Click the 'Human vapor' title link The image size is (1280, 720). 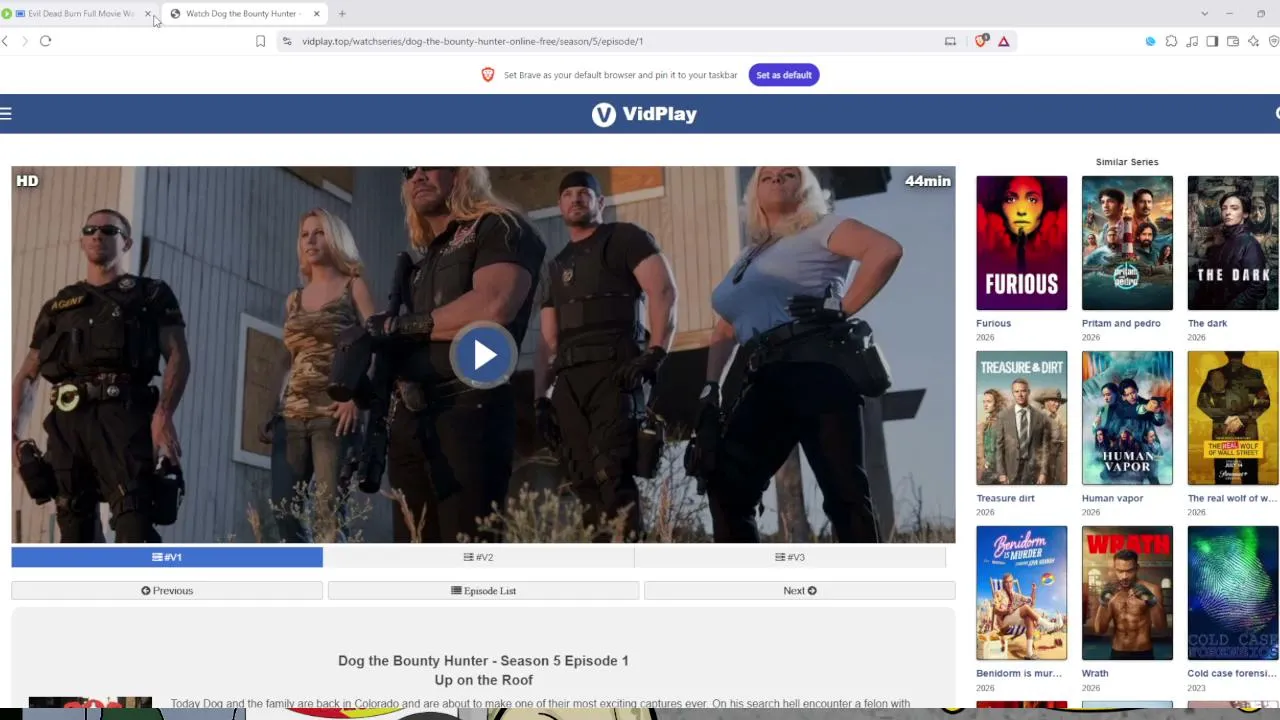click(x=1112, y=498)
